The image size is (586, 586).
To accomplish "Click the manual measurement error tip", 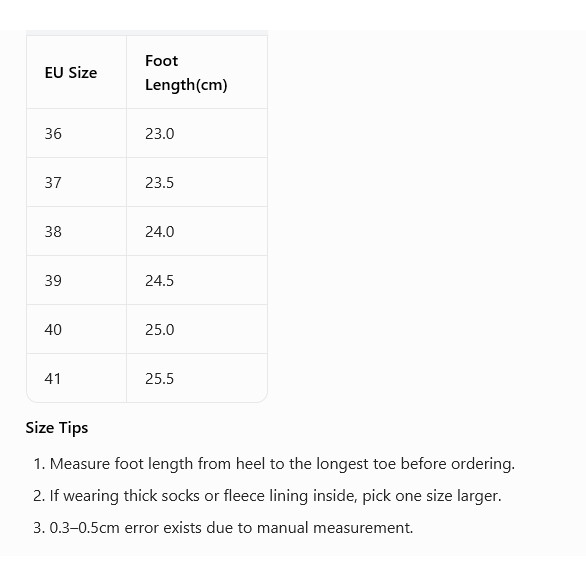I will 223,528.
